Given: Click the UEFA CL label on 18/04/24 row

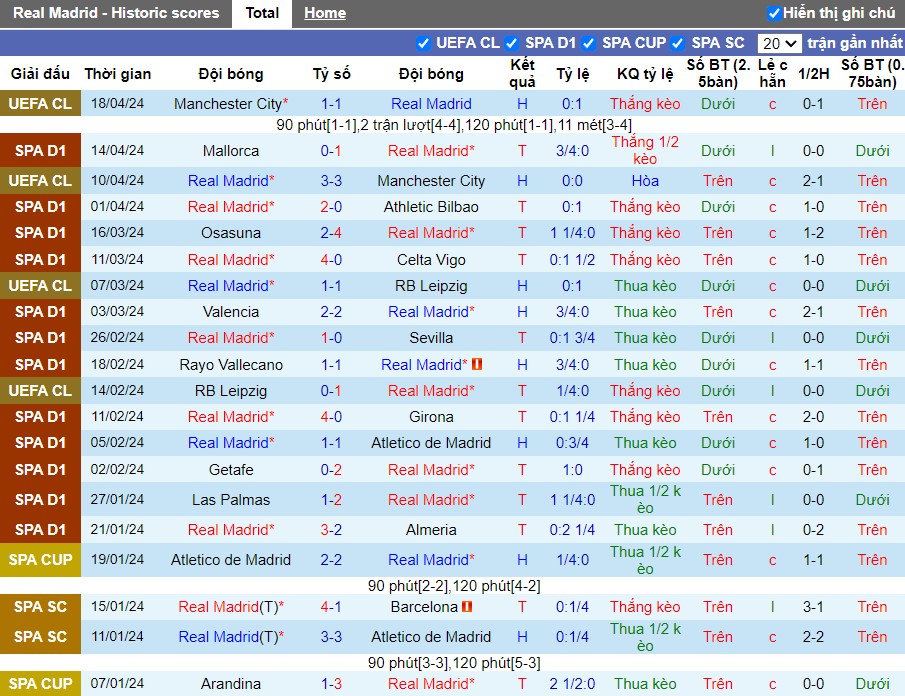Looking at the screenshot, I should click(x=40, y=104).
